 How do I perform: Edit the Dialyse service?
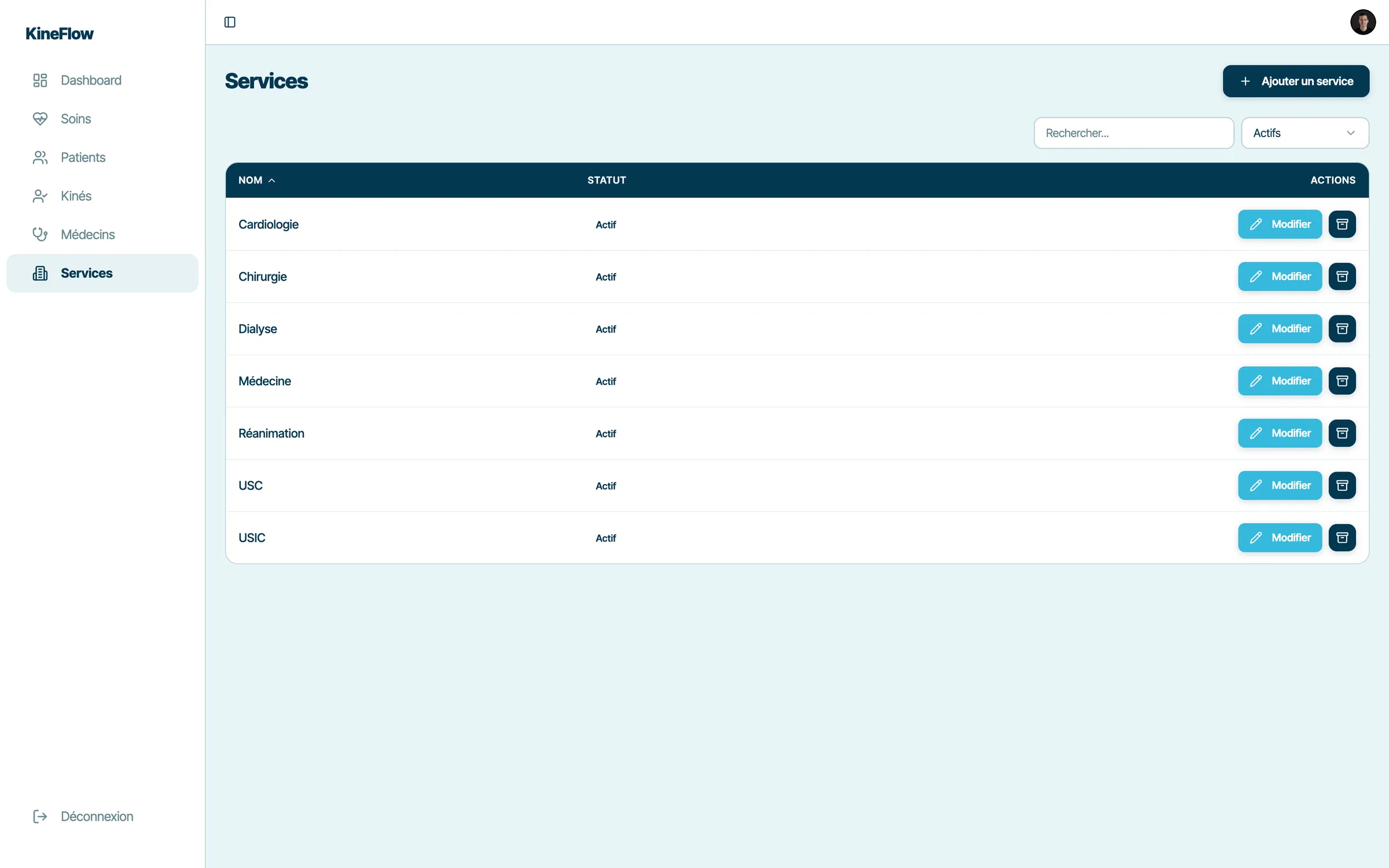tap(1280, 329)
